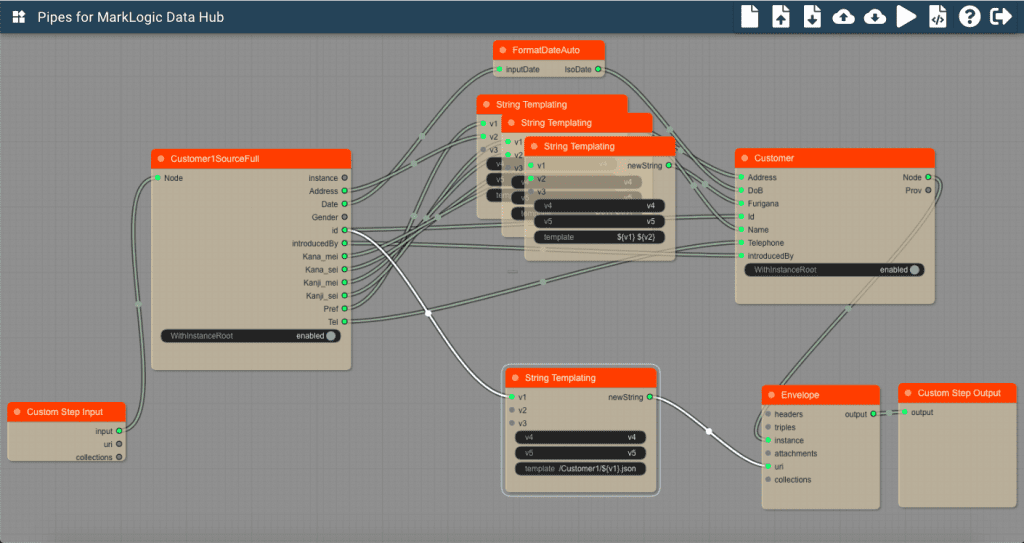
Task: Toggle WithInstanceRoot in the Customer node
Action: [x=914, y=270]
